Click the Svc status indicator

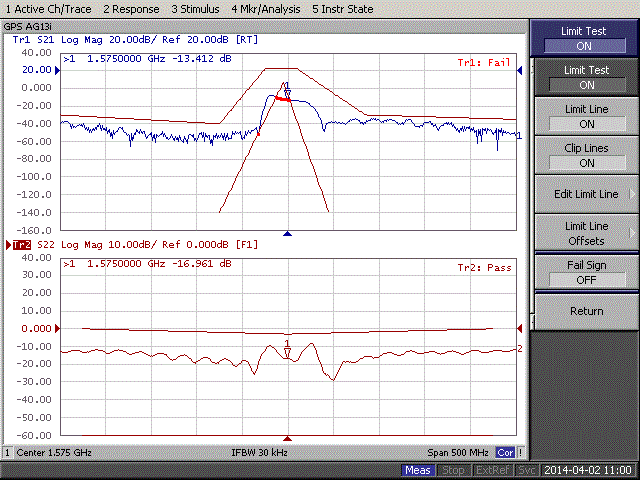pos(527,470)
